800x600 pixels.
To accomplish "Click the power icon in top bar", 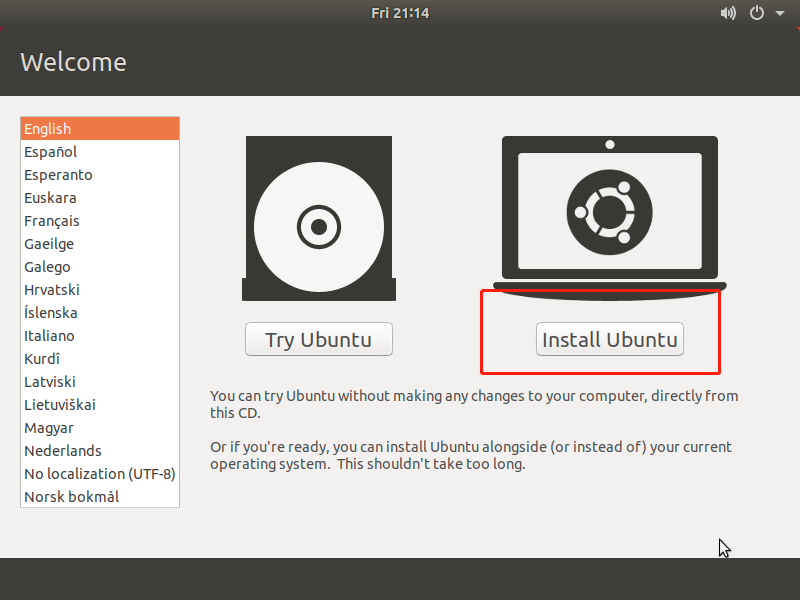I will click(x=757, y=13).
